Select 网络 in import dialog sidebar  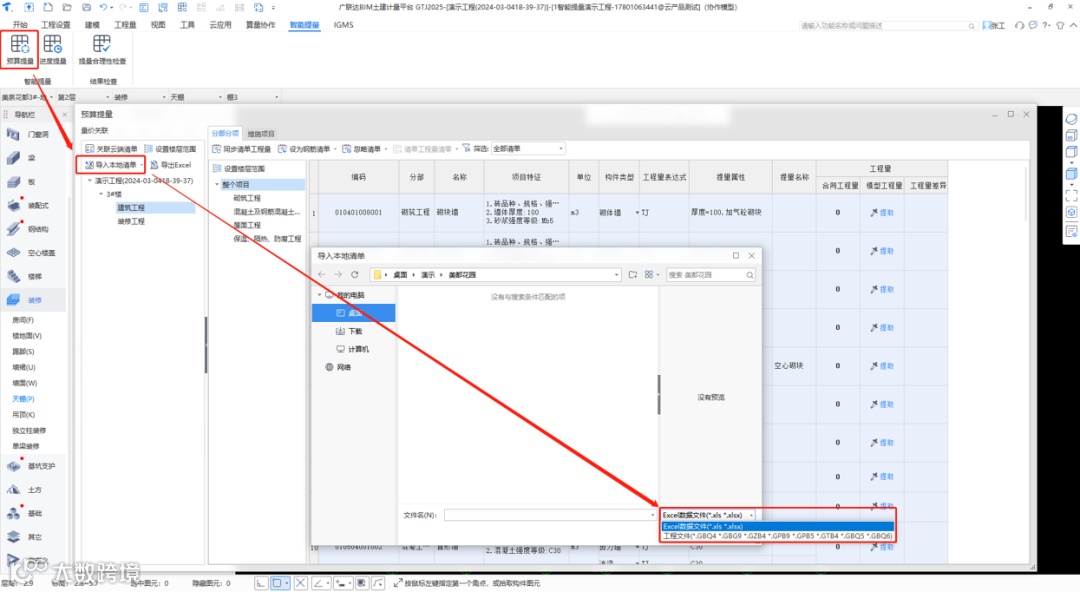click(x=344, y=367)
